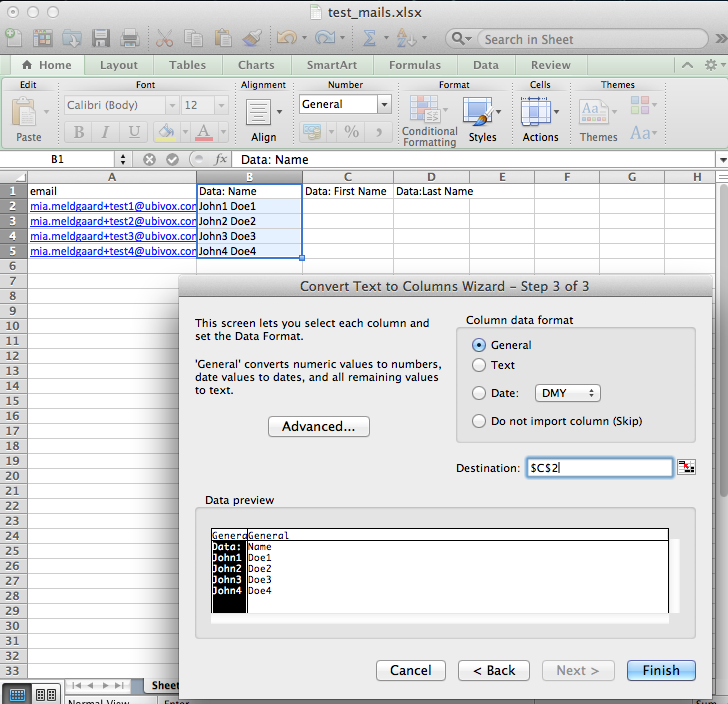The width and height of the screenshot is (728, 704).
Task: Select the Text column data format radio
Action: pos(479,365)
